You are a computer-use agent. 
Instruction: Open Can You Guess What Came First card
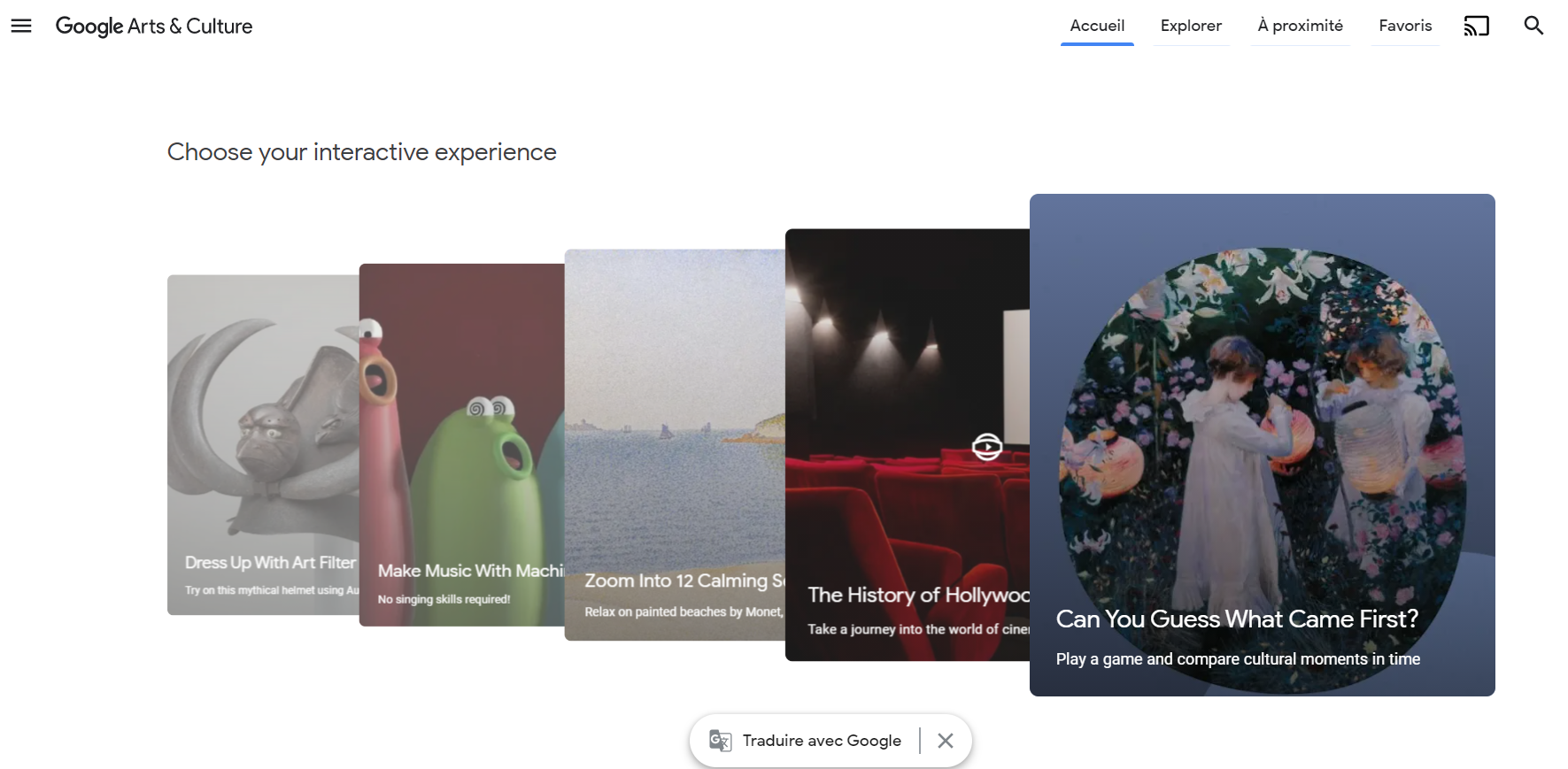1263,445
